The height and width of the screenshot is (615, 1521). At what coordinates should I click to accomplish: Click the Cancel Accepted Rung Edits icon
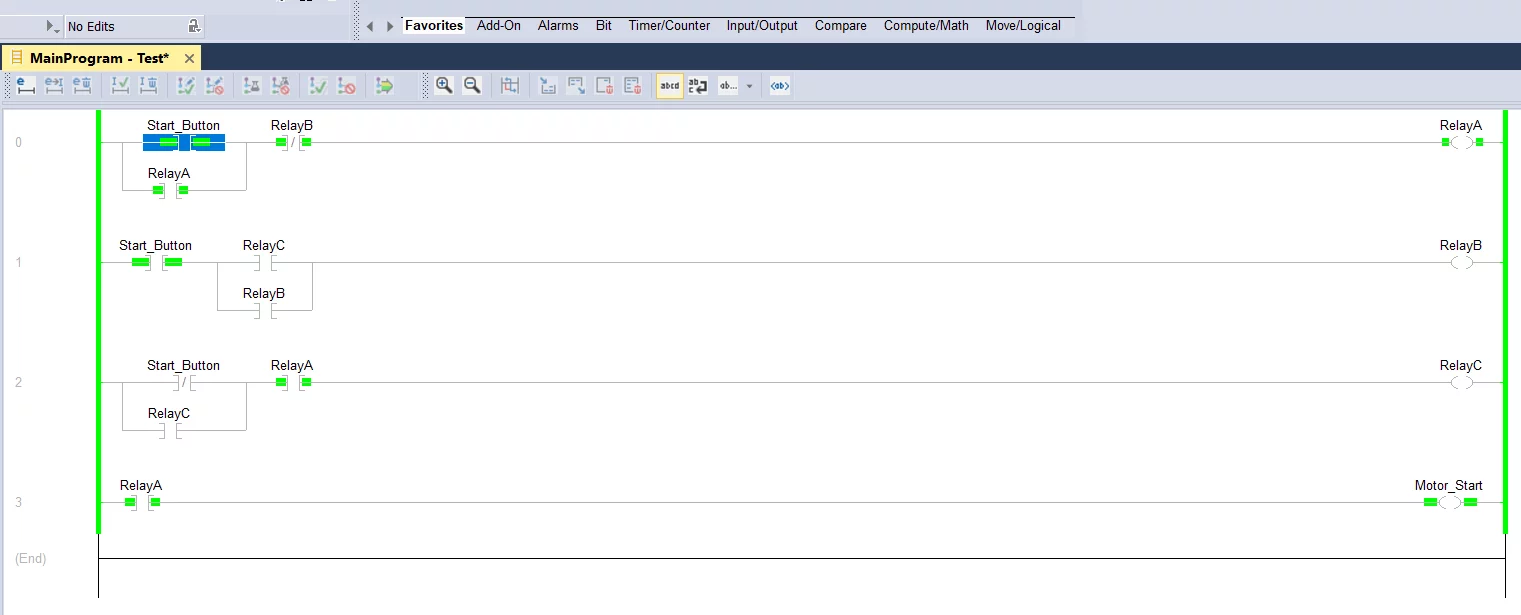(x=148, y=86)
